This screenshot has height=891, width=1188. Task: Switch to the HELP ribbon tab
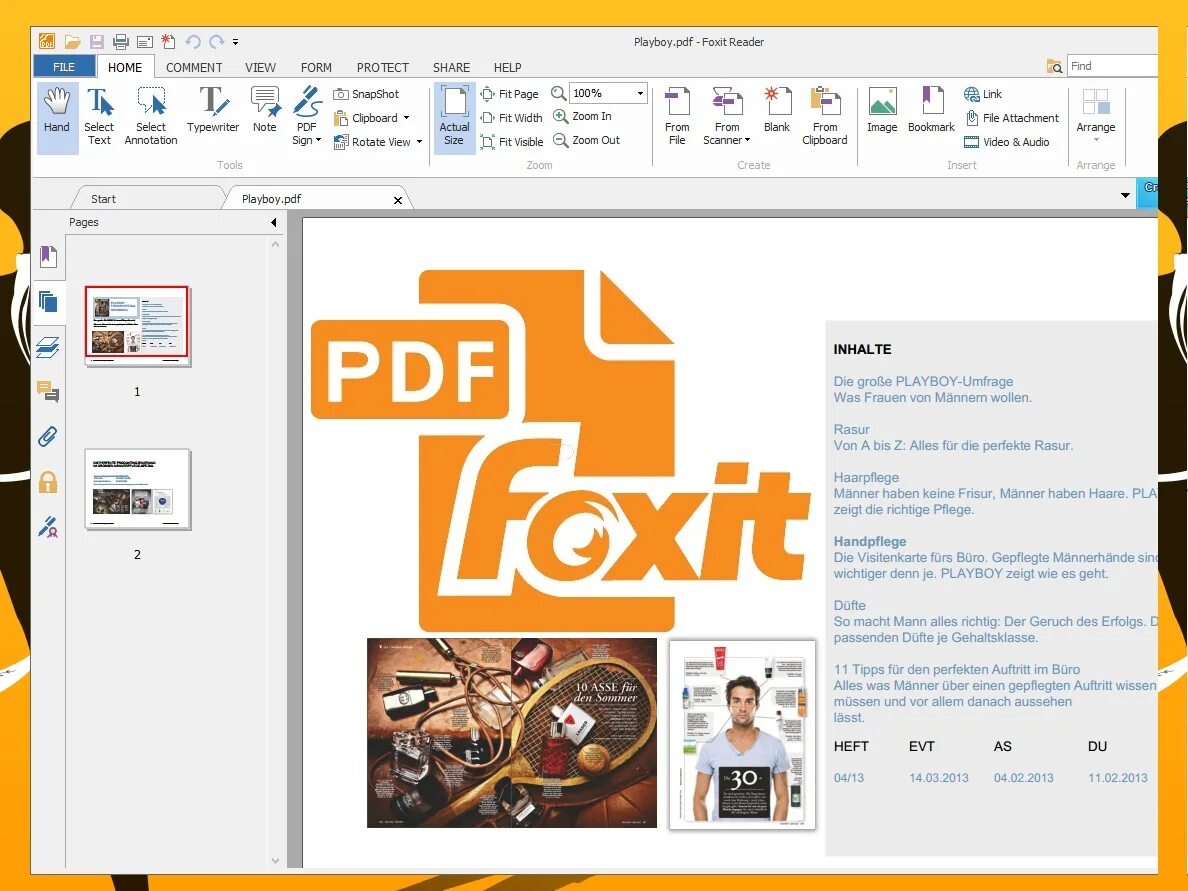point(508,67)
